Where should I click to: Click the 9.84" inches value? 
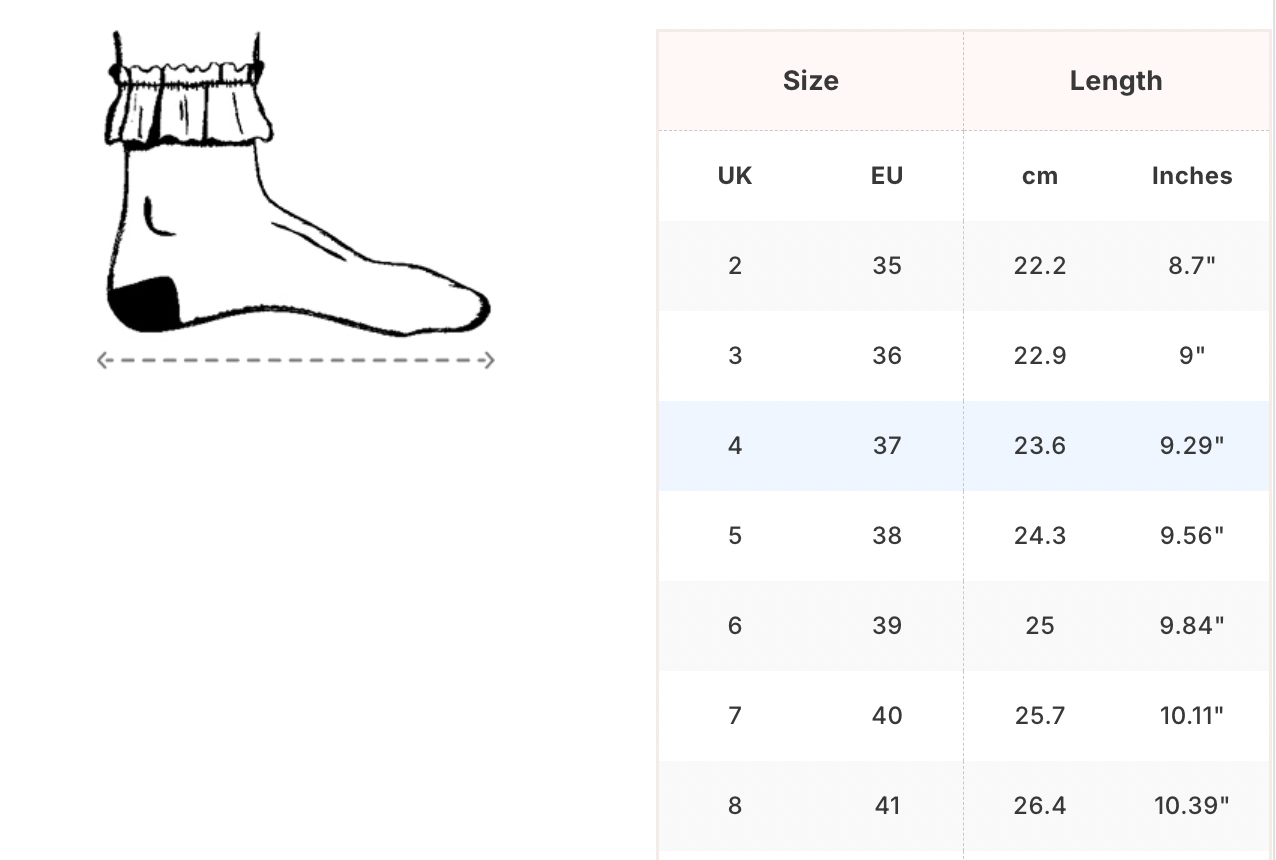(1192, 626)
